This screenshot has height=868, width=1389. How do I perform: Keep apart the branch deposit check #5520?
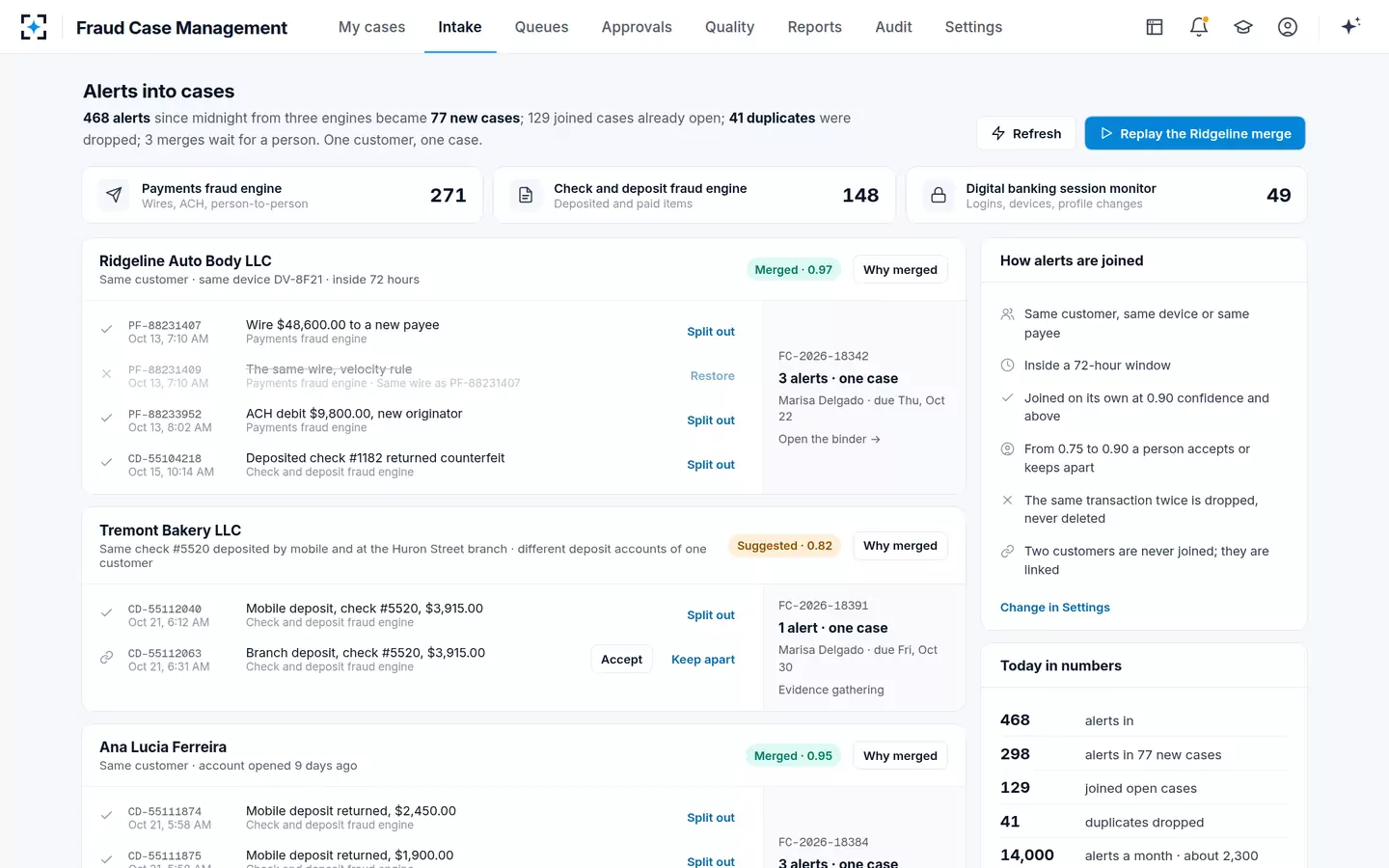pos(703,660)
